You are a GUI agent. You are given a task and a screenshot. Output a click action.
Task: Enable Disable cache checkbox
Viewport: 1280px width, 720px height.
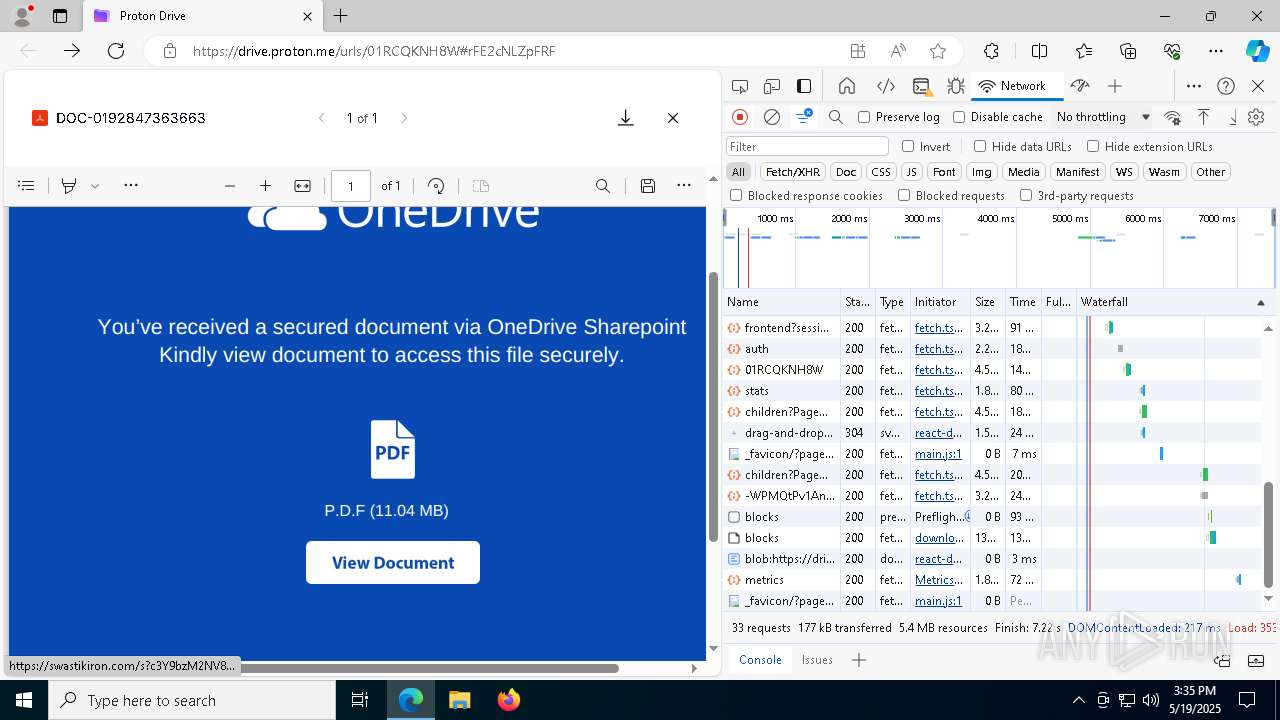tap(998, 117)
